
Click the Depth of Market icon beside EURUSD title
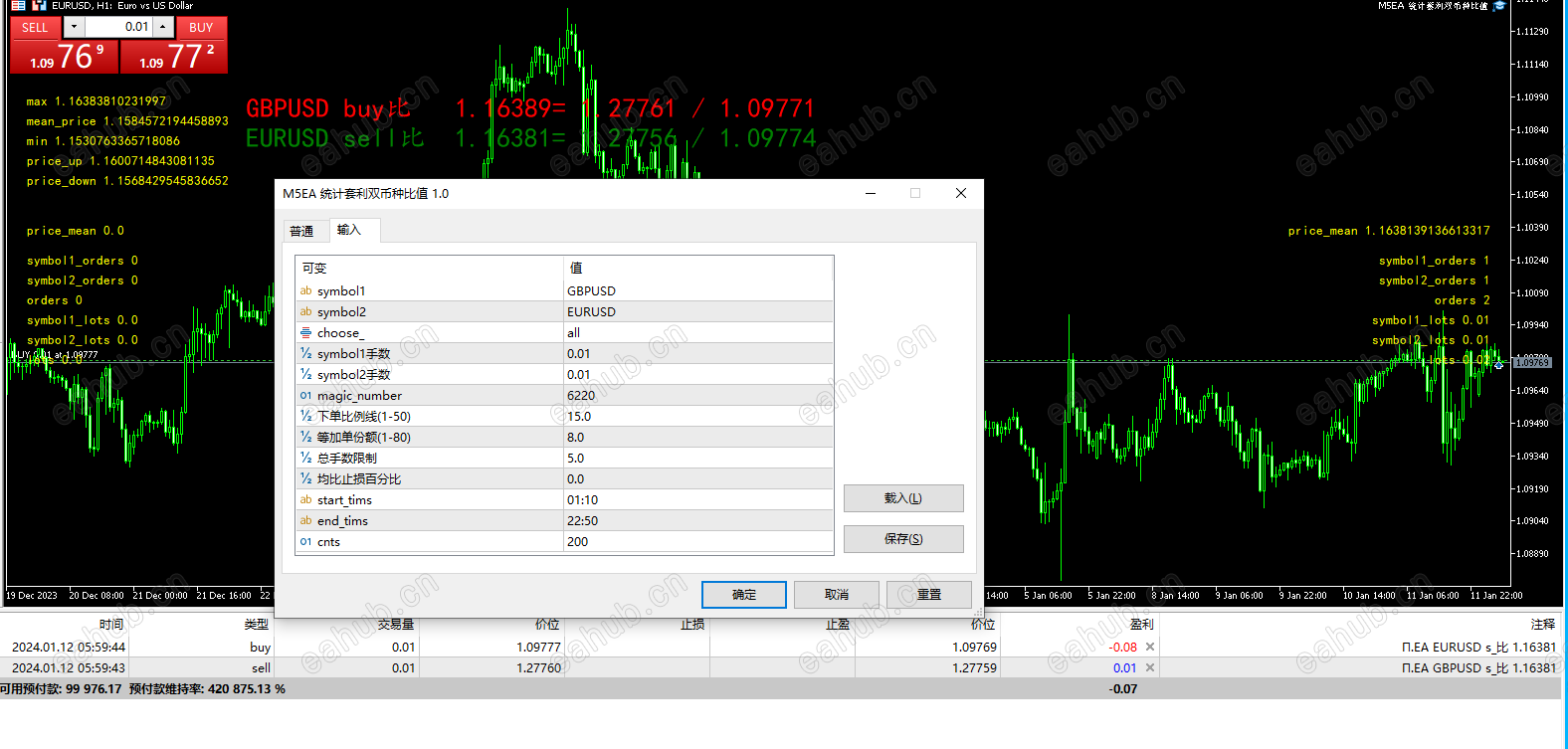click(18, 6)
